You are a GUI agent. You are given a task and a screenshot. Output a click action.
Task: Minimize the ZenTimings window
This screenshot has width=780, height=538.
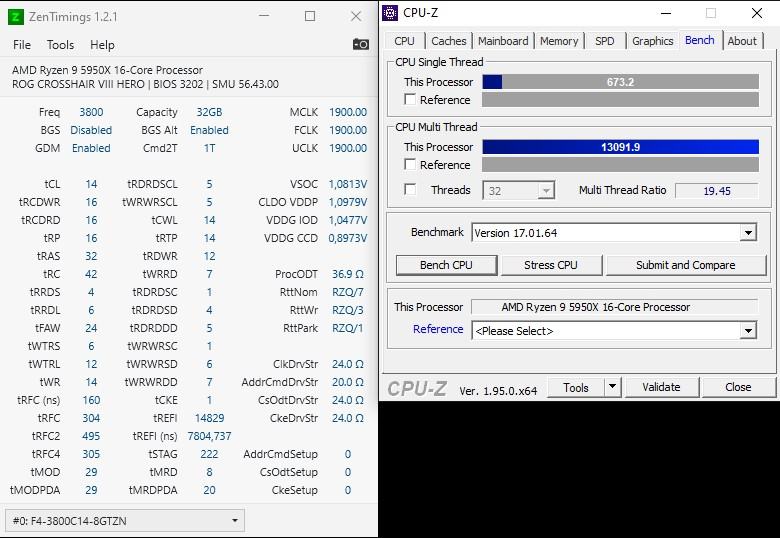[264, 16]
